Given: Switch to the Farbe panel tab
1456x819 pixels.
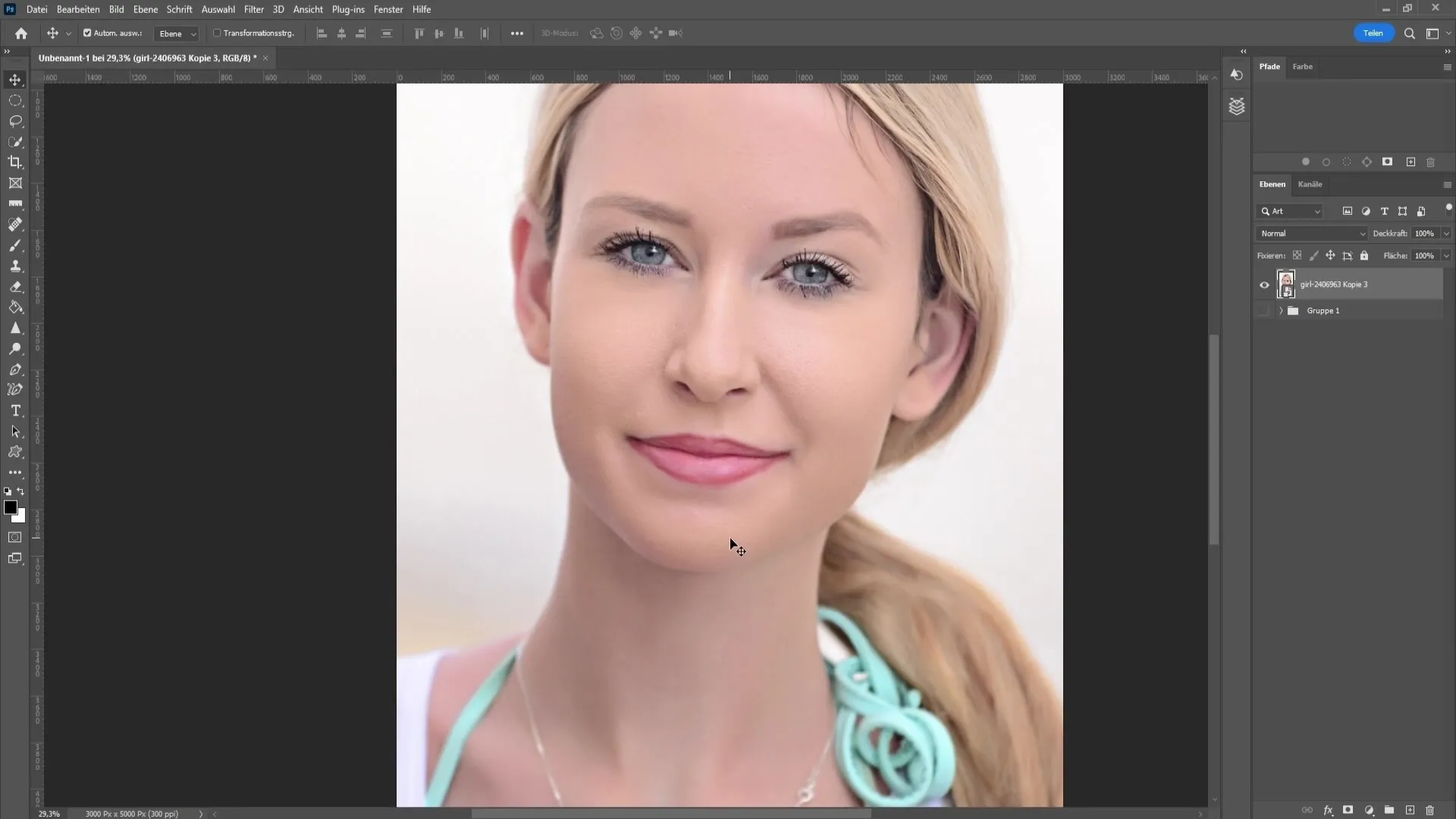Looking at the screenshot, I should pos(1303,66).
